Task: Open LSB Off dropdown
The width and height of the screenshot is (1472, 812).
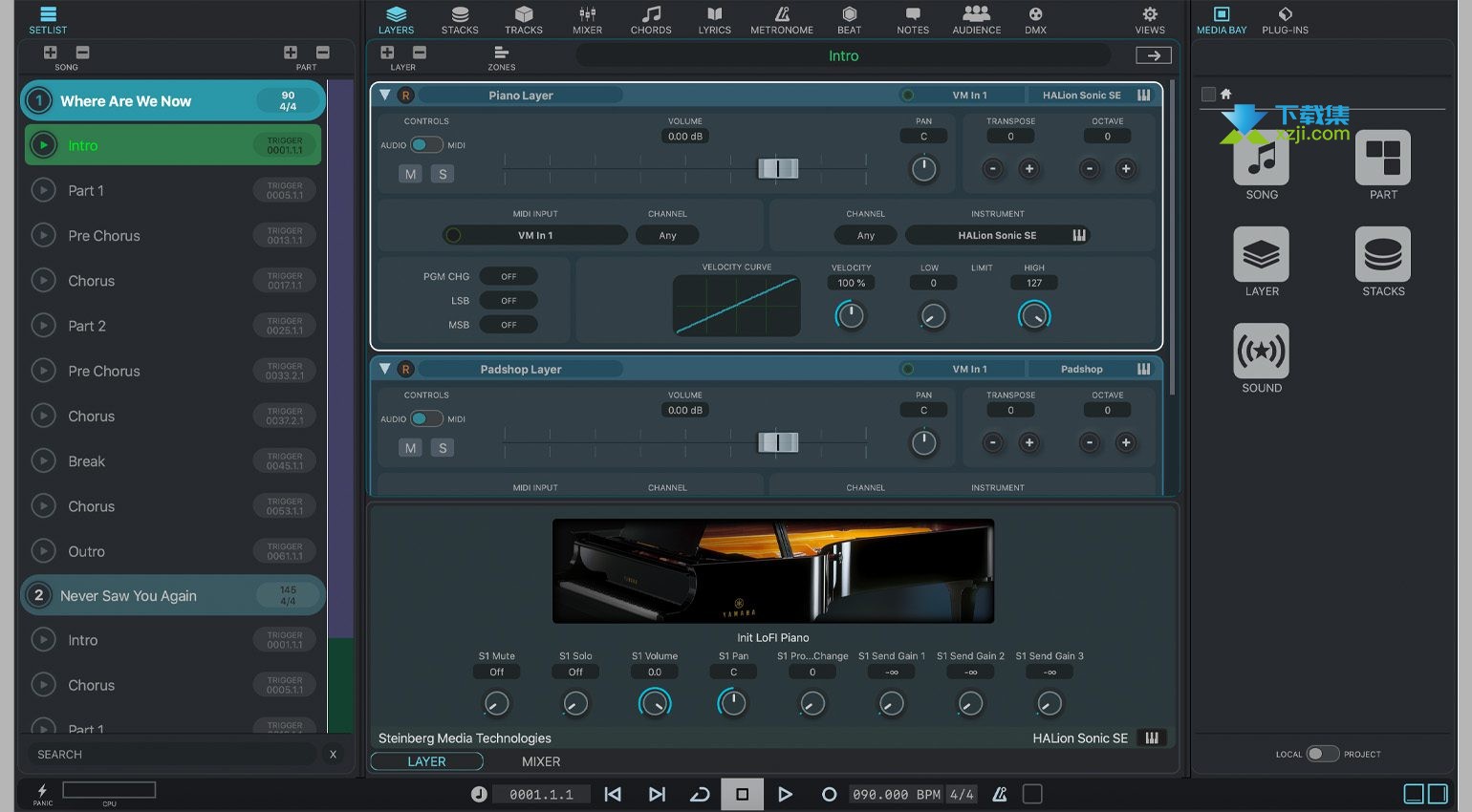Action: pyautogui.click(x=509, y=300)
